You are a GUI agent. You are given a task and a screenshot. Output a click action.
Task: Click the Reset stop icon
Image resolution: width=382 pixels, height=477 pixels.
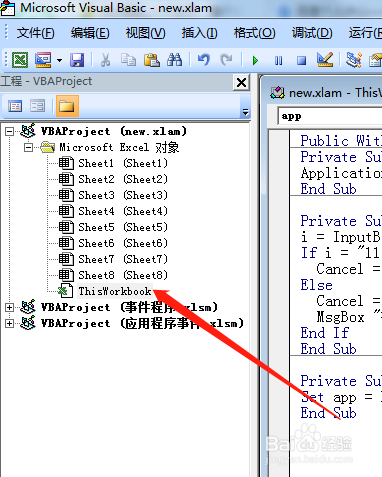coord(302,60)
